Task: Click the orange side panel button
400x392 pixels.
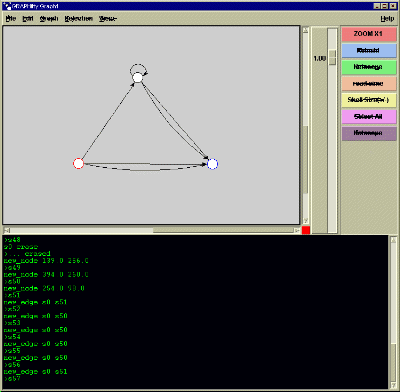Action: click(369, 84)
